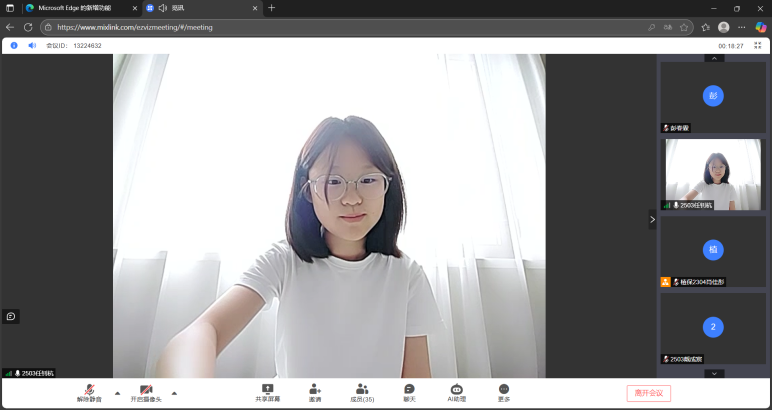Start screen sharing (共享屏幕)
Screen dimensions: 772x410
coord(267,392)
